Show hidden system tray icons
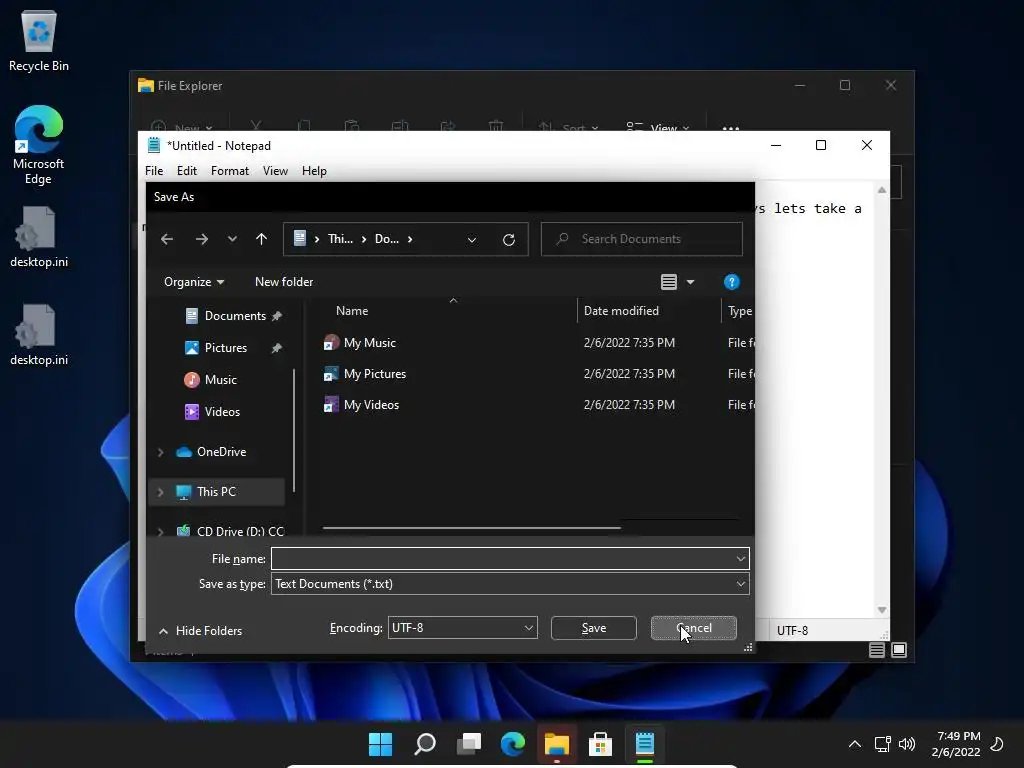 [x=855, y=744]
